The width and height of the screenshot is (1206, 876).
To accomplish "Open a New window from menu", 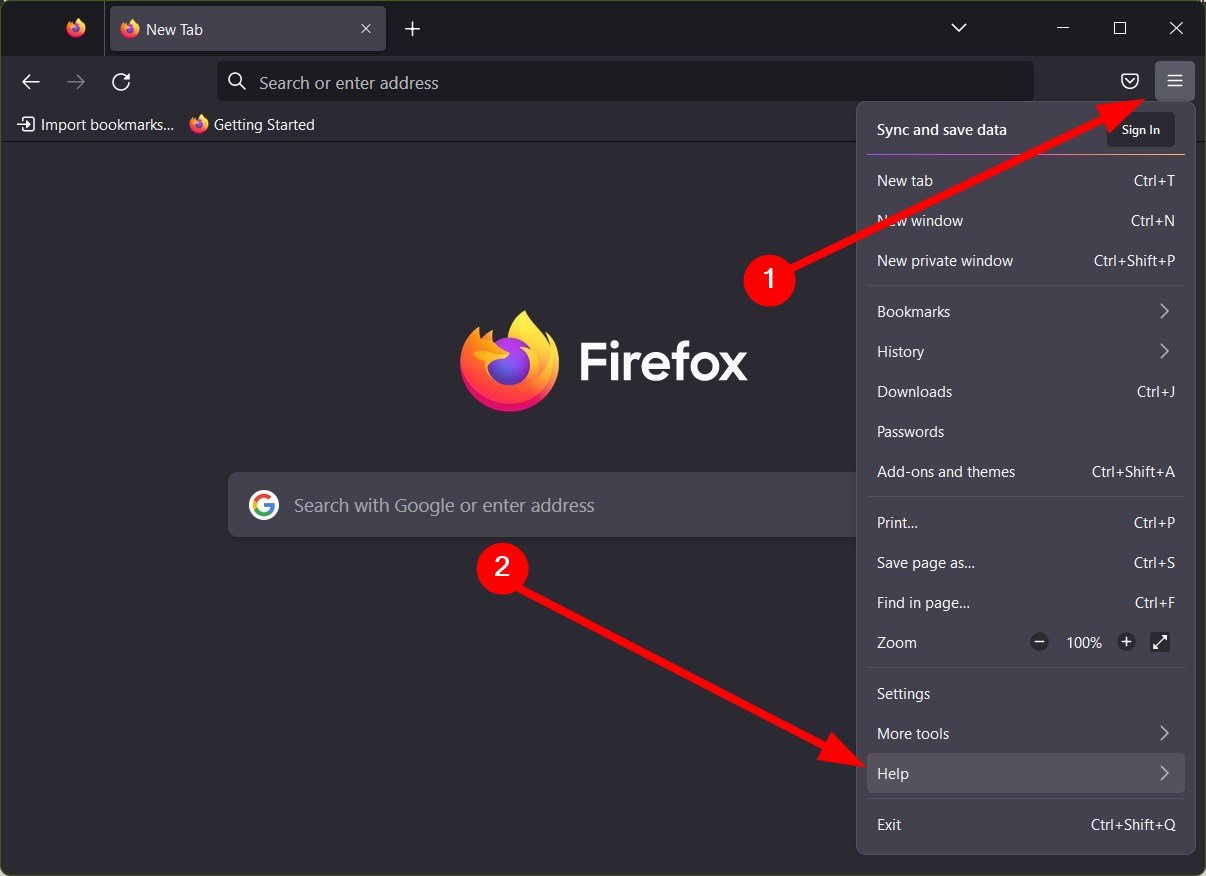I will tap(1026, 221).
